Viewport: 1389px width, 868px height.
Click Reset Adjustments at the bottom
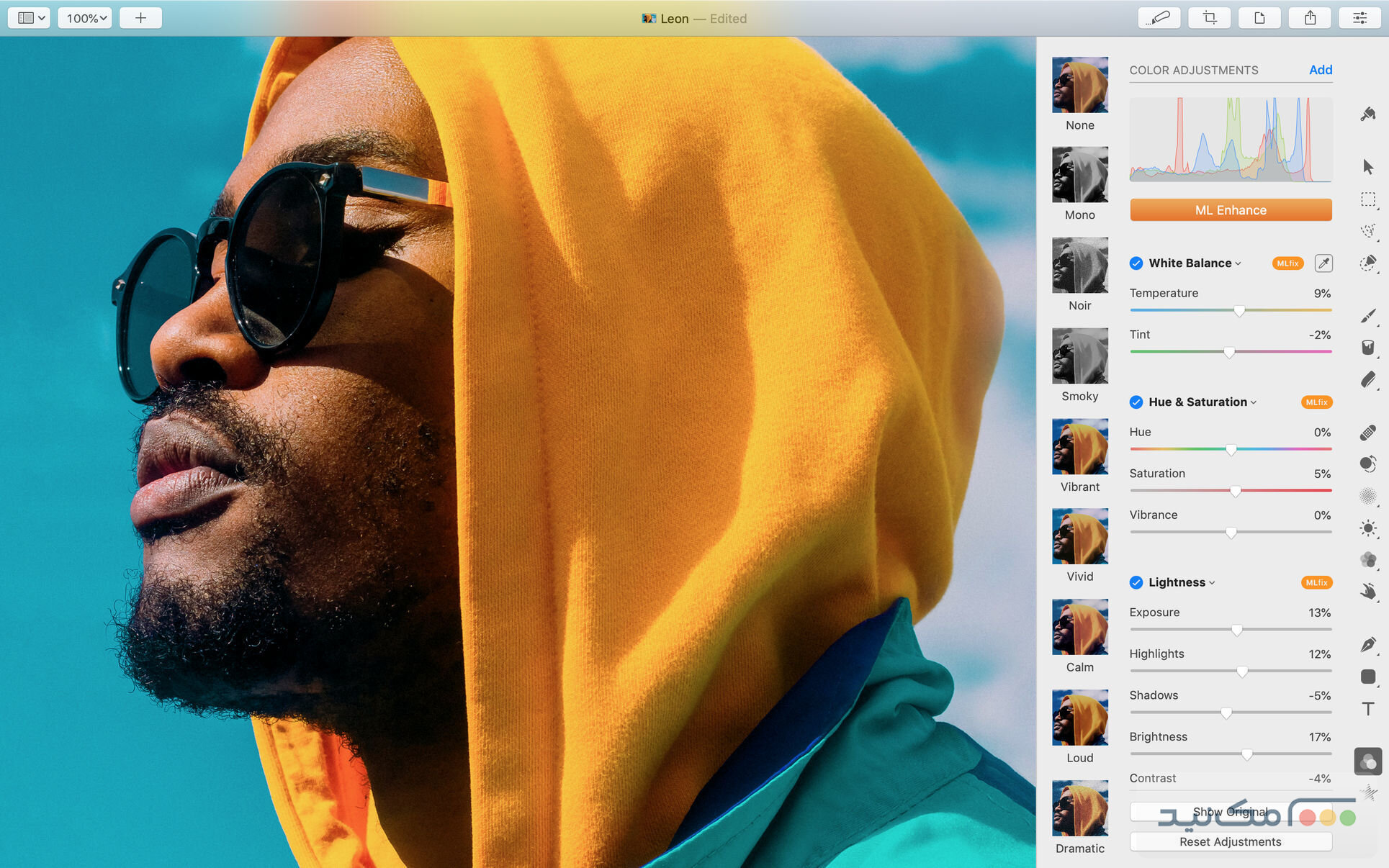pyautogui.click(x=1230, y=841)
